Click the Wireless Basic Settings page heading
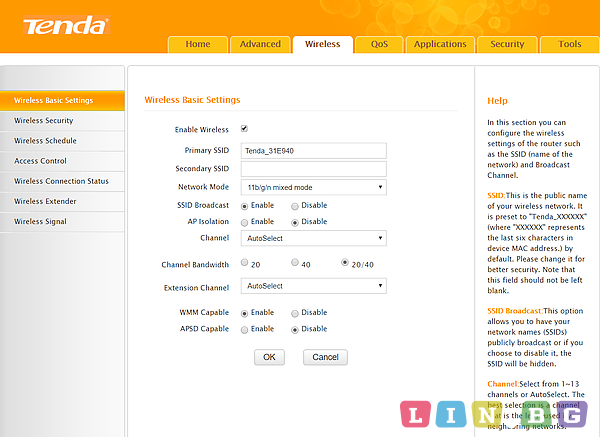The width and height of the screenshot is (600, 437). (x=192, y=100)
